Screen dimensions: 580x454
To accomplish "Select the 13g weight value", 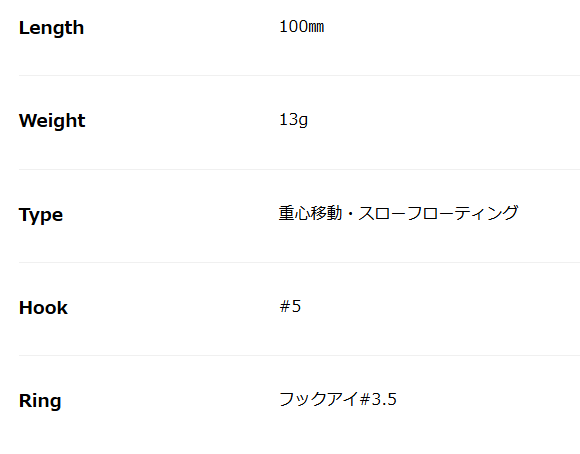I will click(x=293, y=120).
